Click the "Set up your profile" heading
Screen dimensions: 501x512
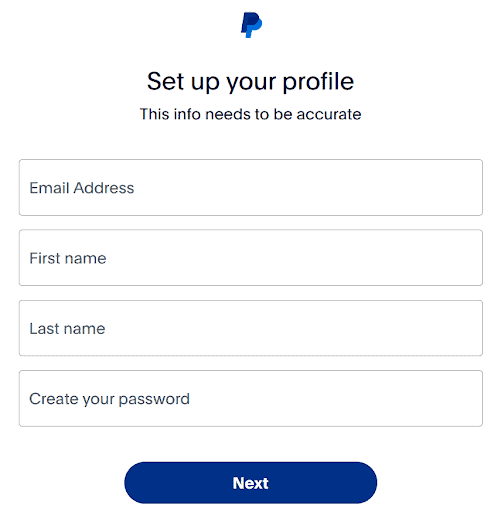point(250,82)
